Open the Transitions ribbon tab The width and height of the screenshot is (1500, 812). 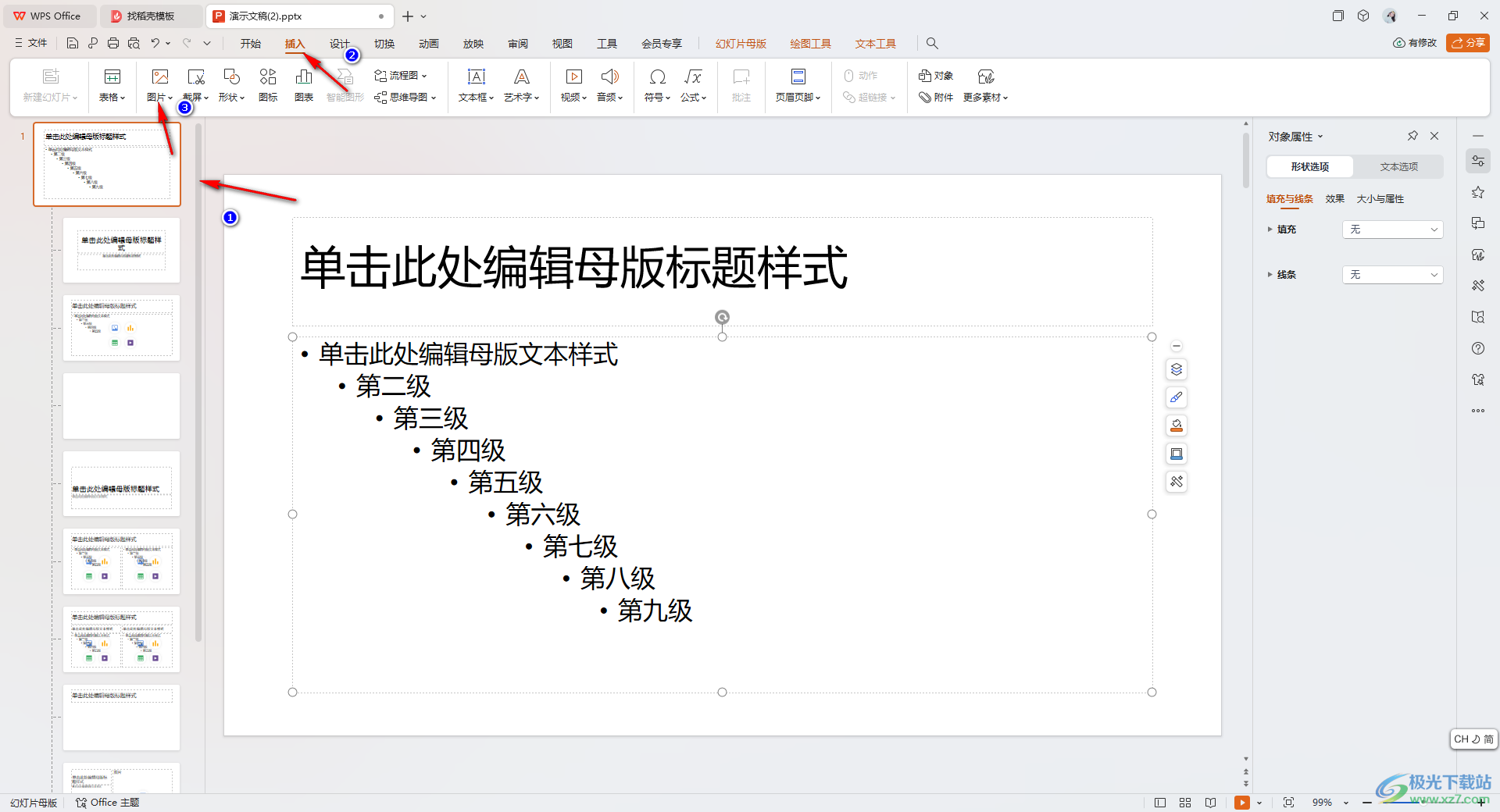click(384, 44)
